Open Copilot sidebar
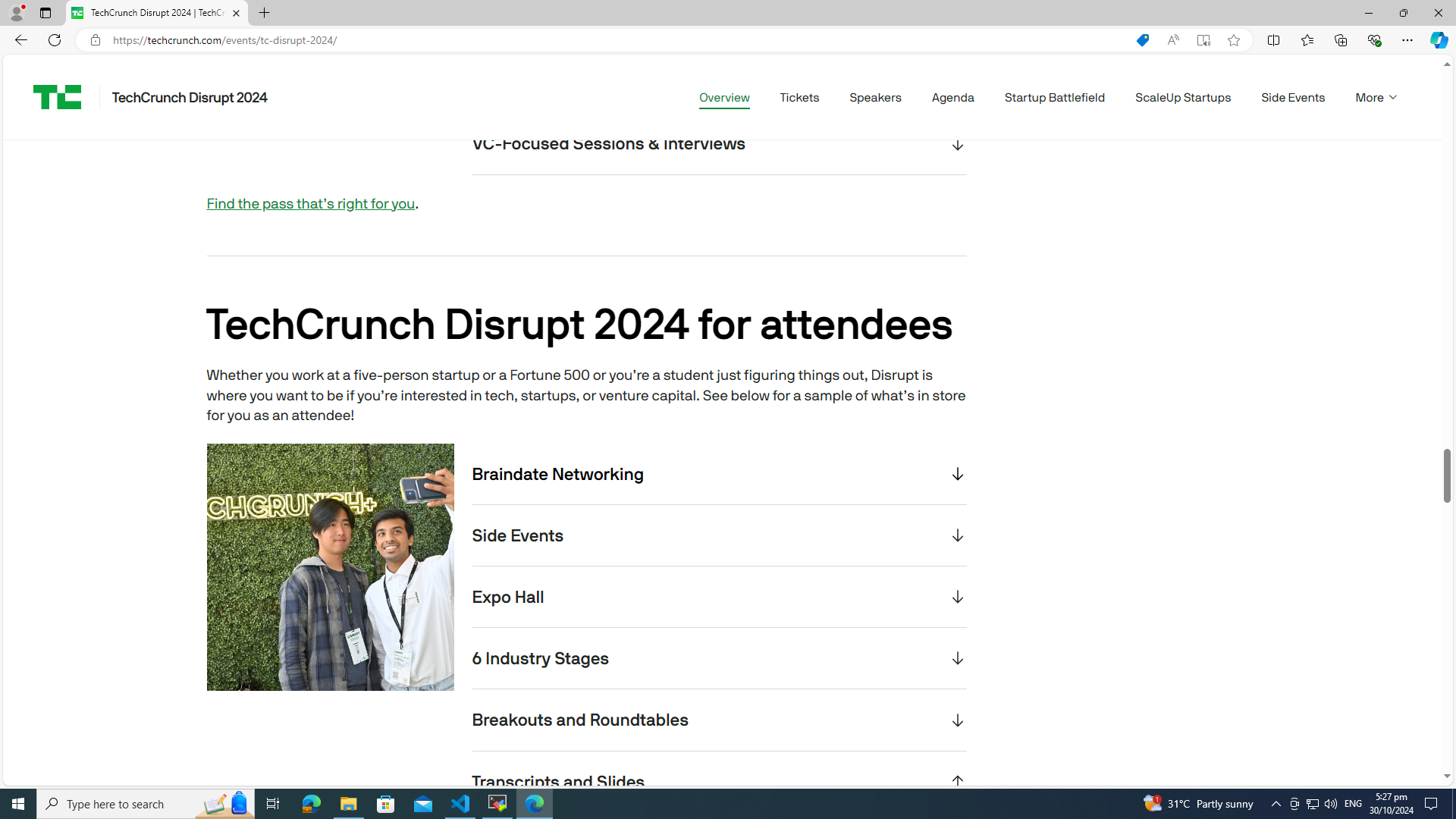Image resolution: width=1456 pixels, height=819 pixels. (x=1439, y=40)
